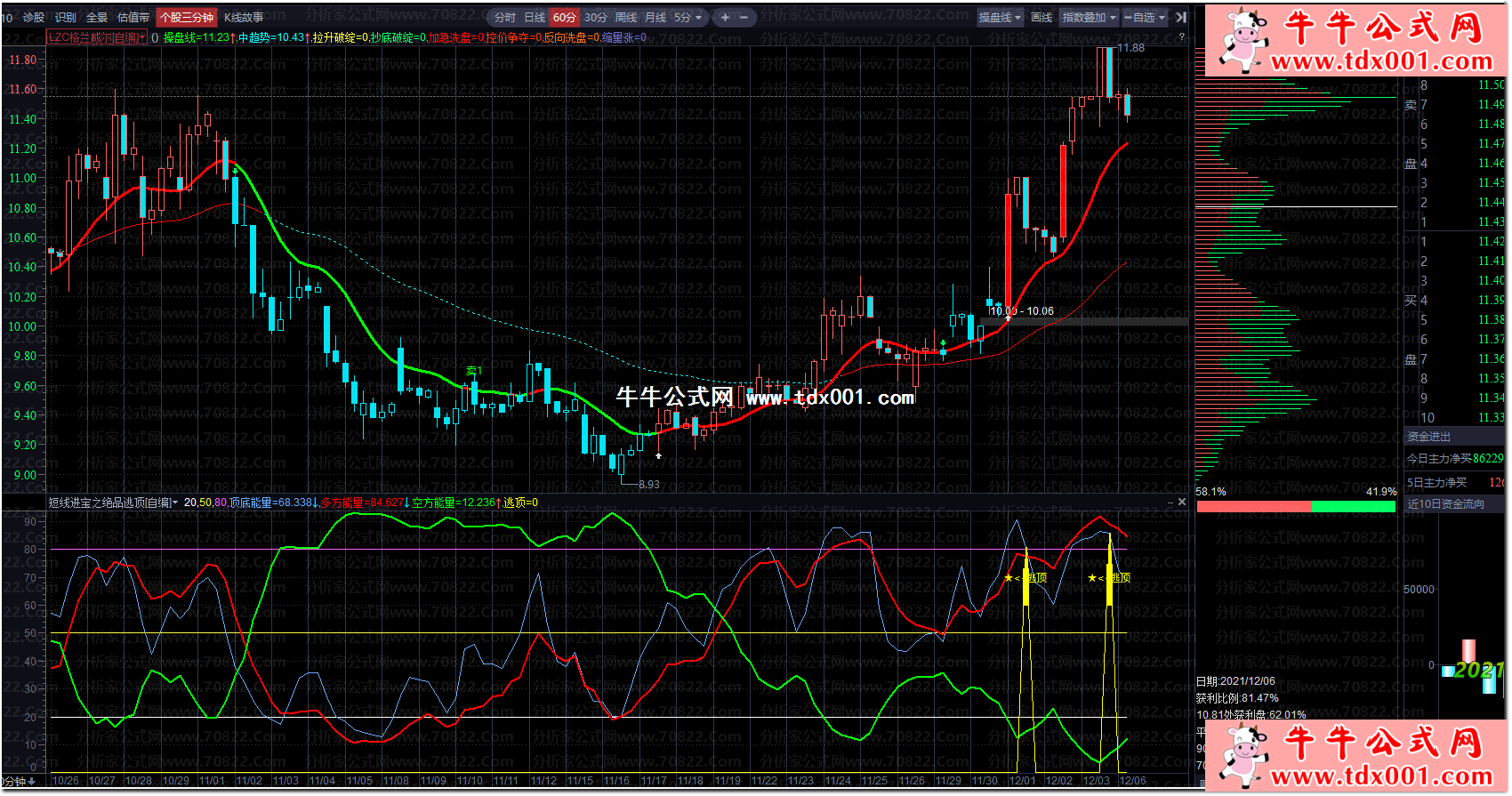Image resolution: width=1512 pixels, height=796 pixels.
Task: Click the question mark help icon
Action: pos(1181,37)
